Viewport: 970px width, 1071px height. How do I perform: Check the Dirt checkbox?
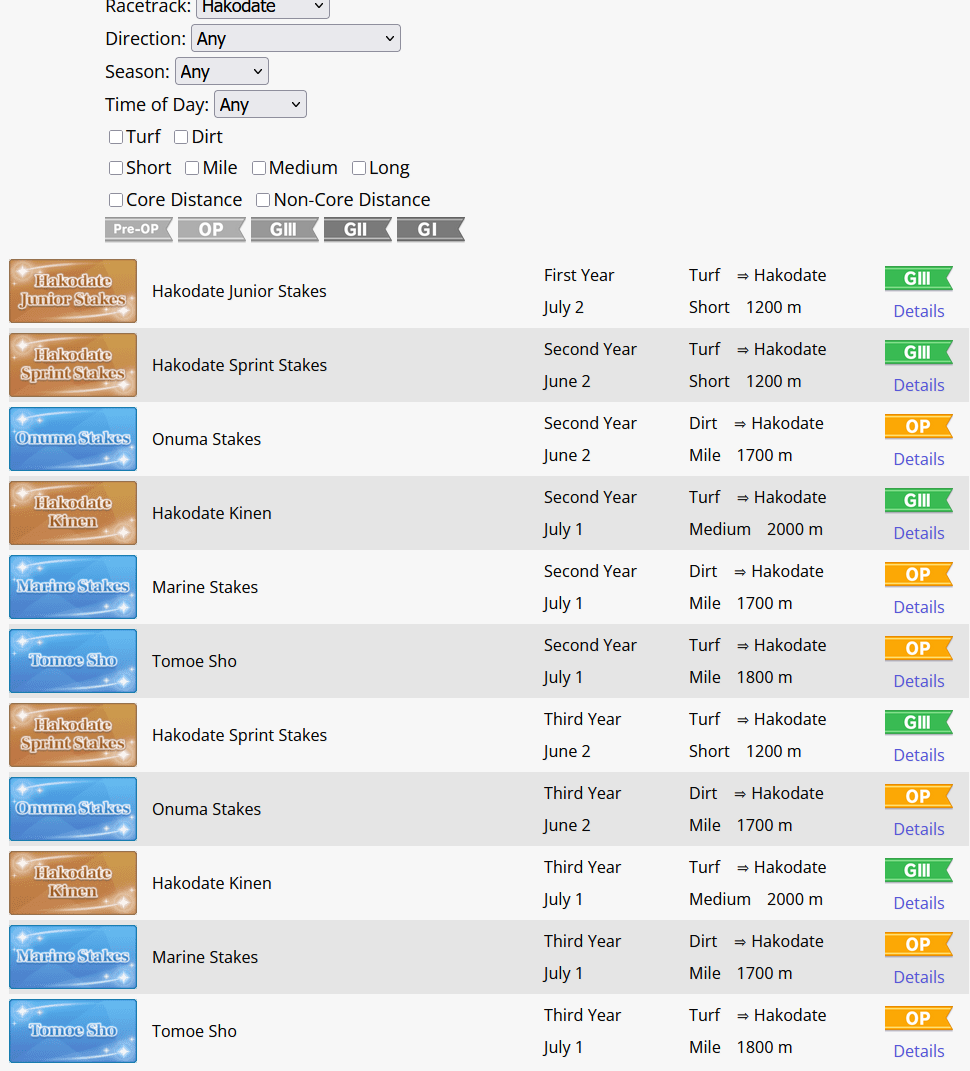pyautogui.click(x=181, y=137)
